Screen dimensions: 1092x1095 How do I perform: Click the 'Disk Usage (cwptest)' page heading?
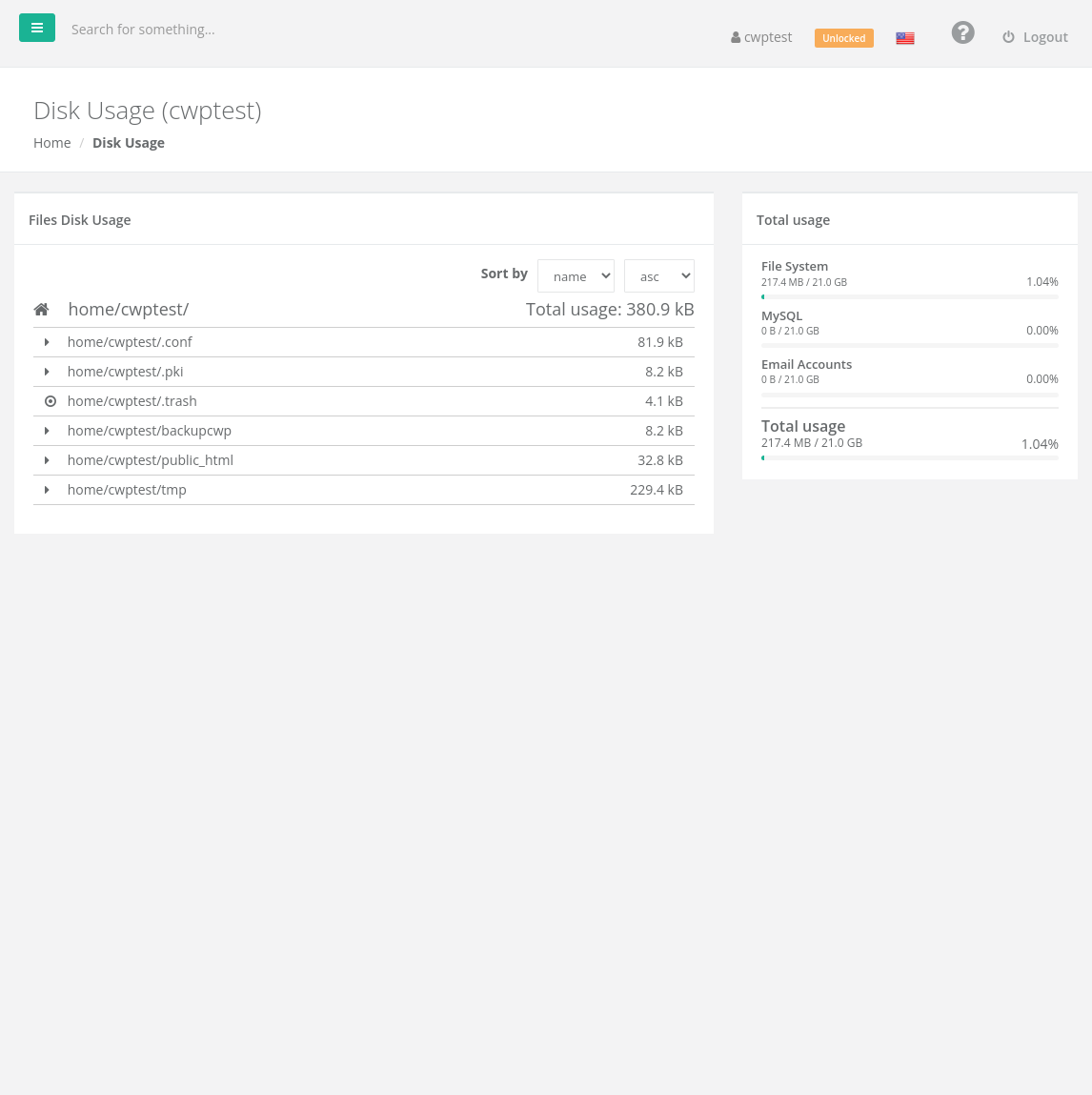148,111
